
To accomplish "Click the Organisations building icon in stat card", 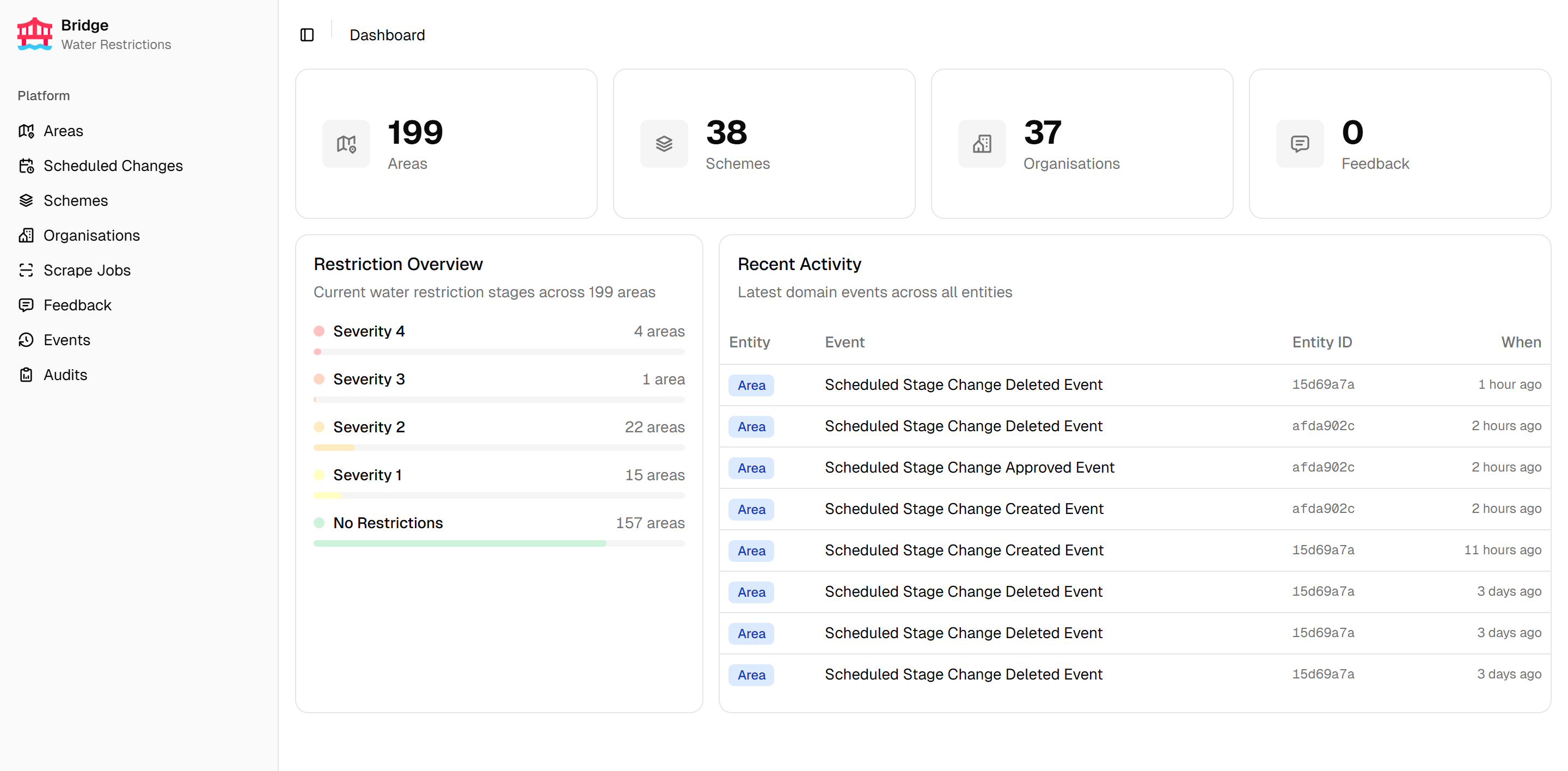I will 981,144.
